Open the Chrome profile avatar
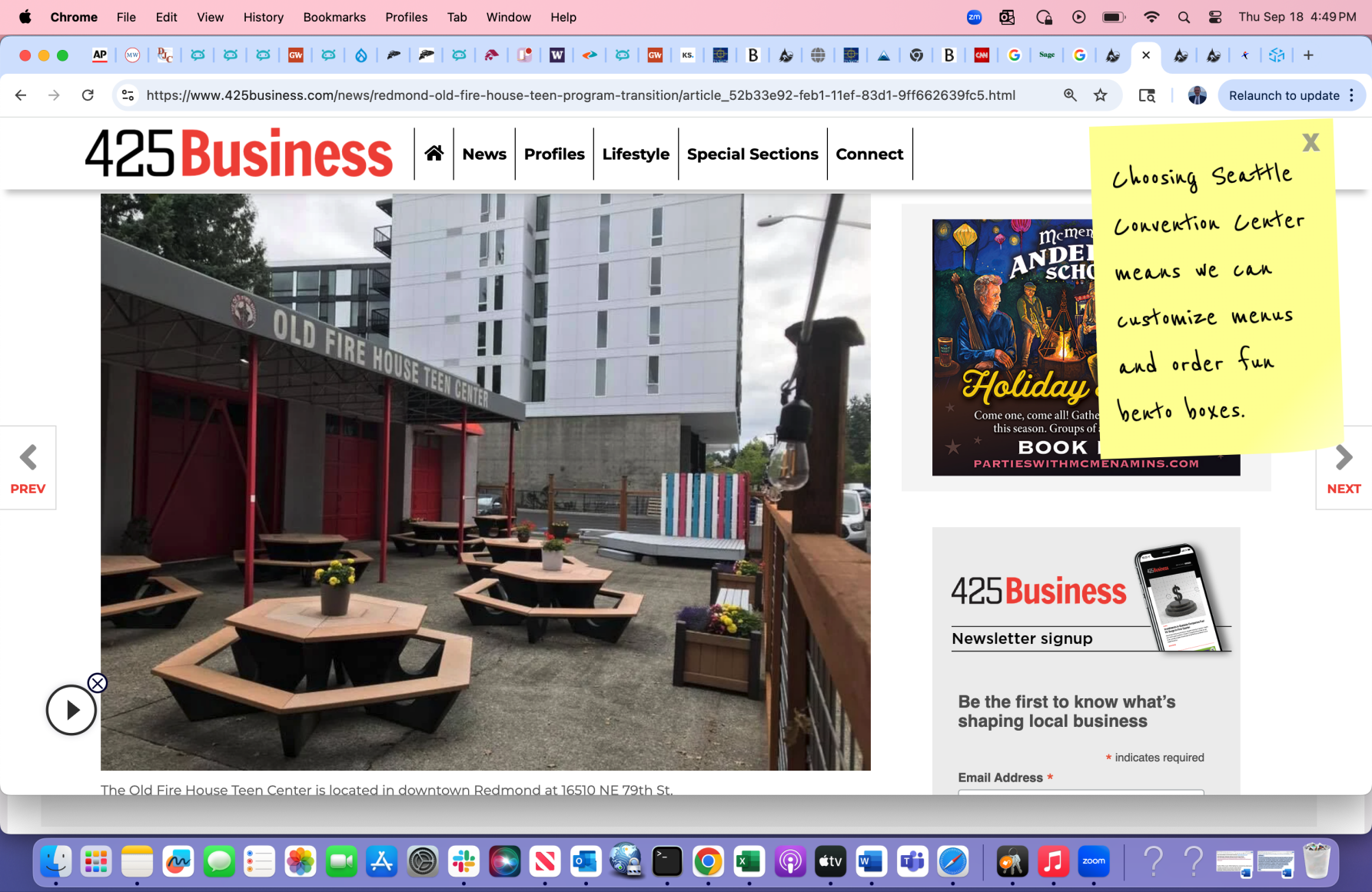This screenshot has width=1372, height=892. [x=1197, y=95]
